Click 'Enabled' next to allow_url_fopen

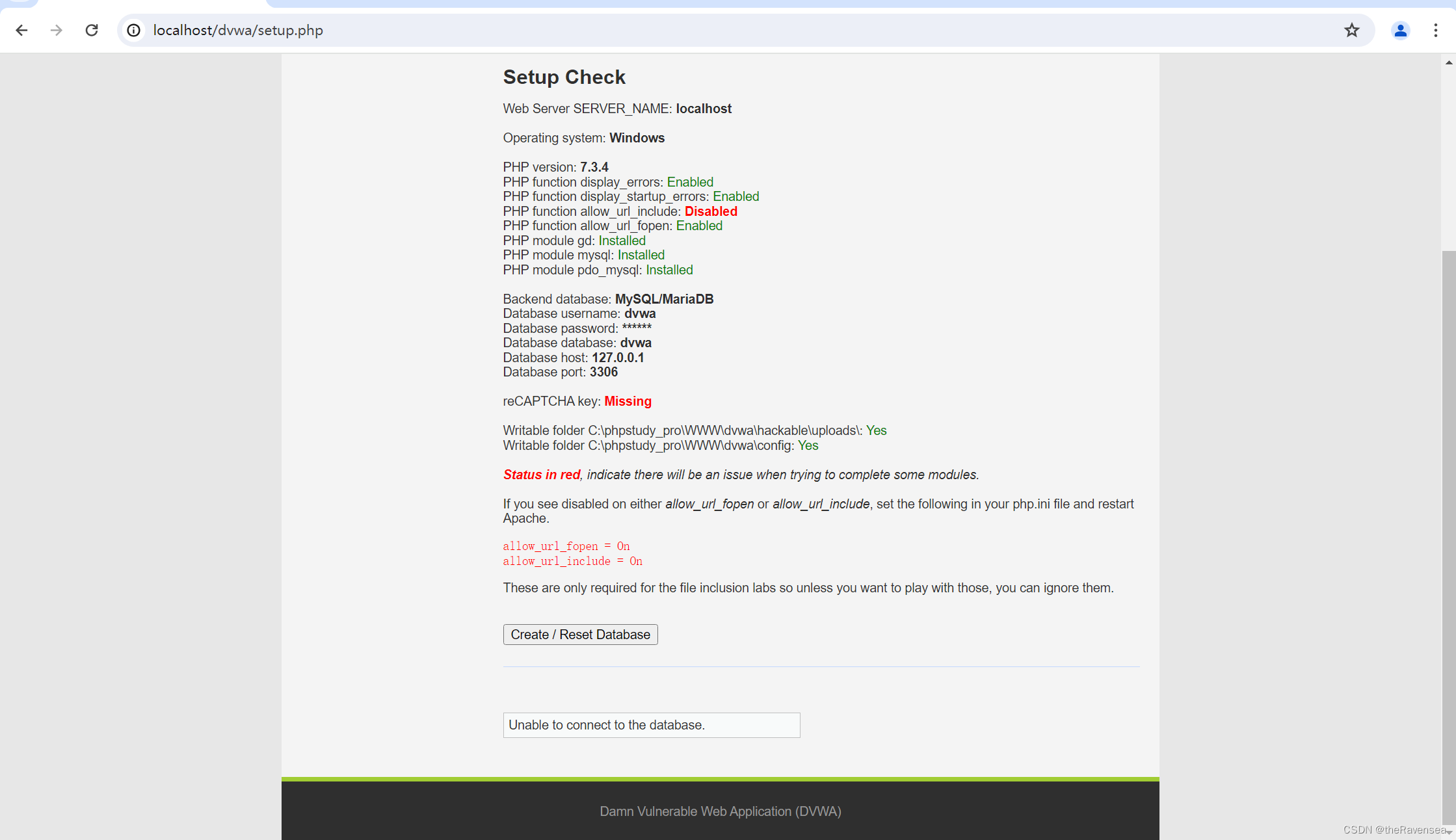click(699, 226)
